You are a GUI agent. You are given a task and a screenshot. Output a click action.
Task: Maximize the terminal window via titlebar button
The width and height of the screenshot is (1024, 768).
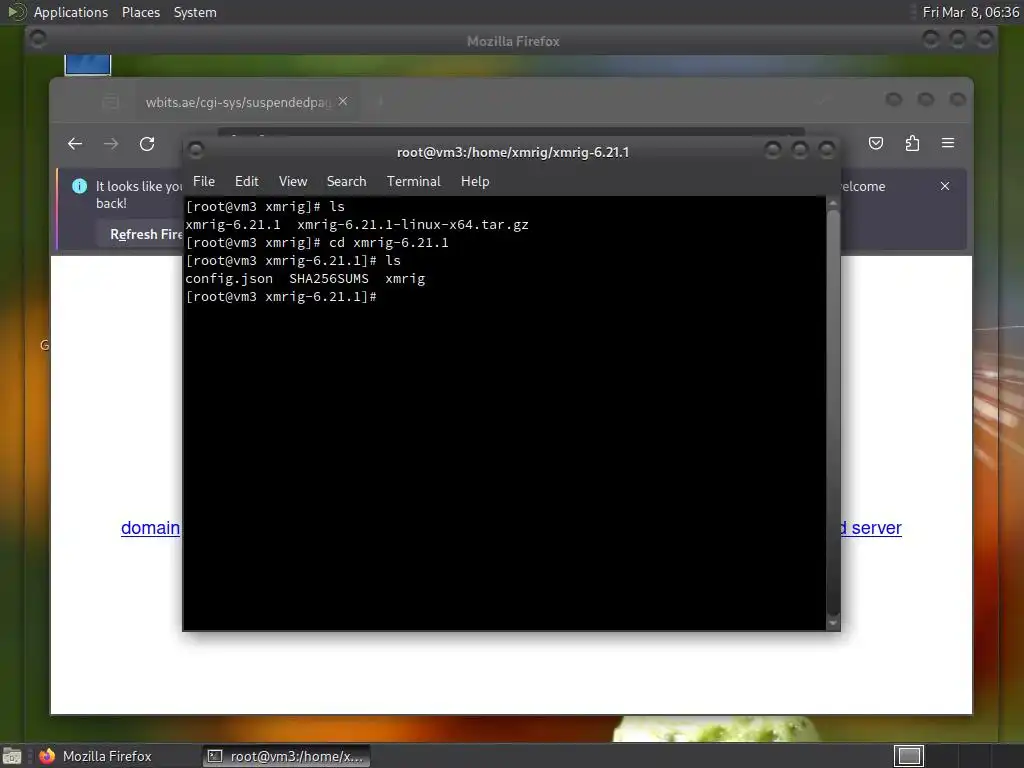[799, 151]
